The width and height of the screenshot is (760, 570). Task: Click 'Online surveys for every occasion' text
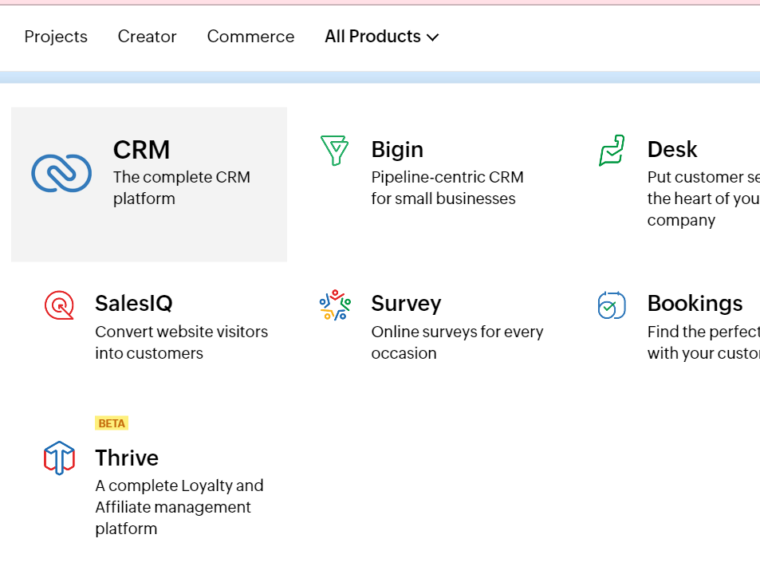click(457, 342)
